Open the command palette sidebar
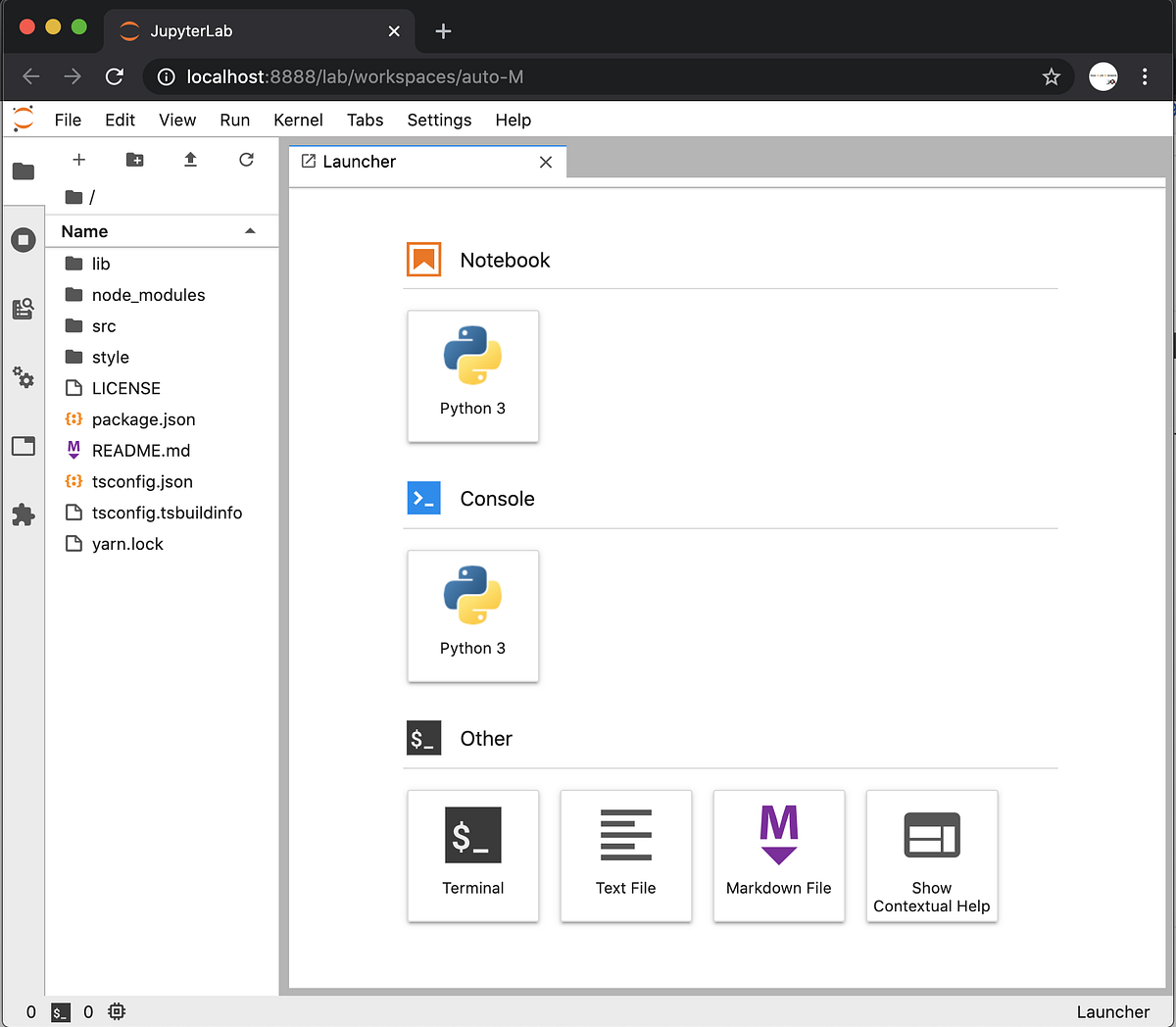Viewport: 1176px width, 1027px height. [x=23, y=309]
